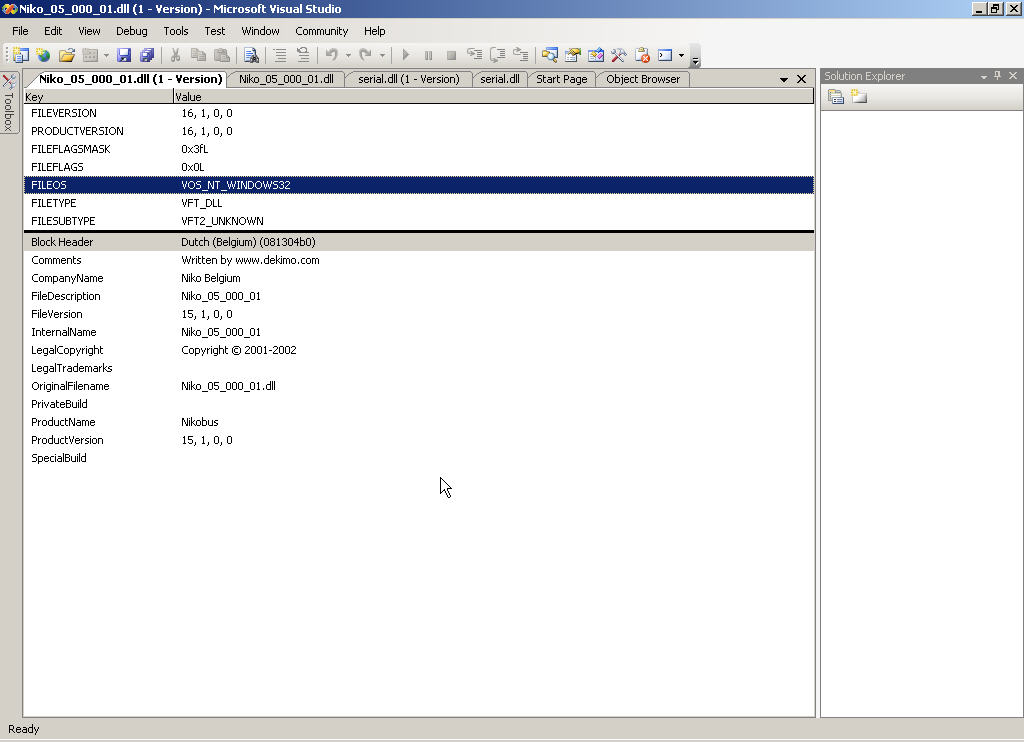Open the Toolbar Options overflow arrow
This screenshot has width=1024, height=742.
pos(695,61)
